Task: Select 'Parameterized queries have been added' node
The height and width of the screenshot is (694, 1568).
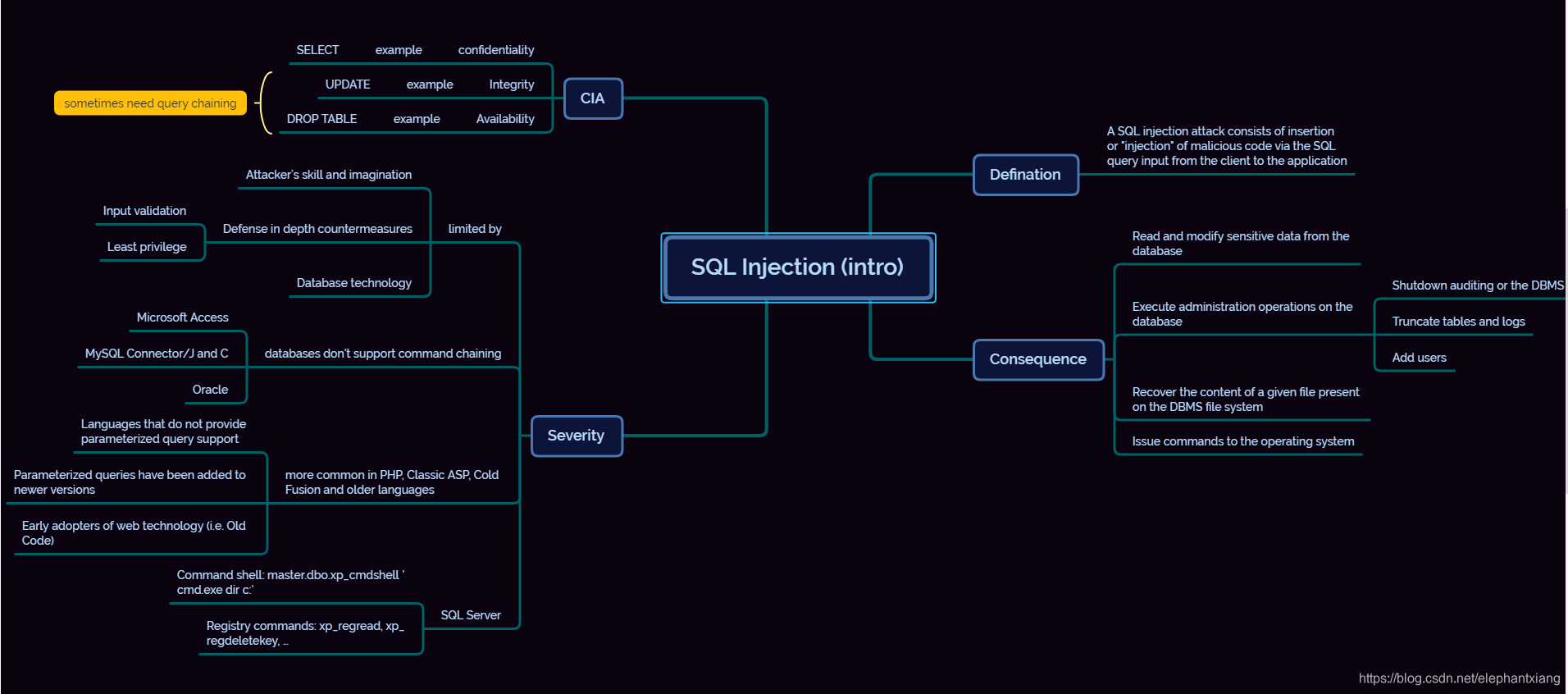Action: point(130,482)
